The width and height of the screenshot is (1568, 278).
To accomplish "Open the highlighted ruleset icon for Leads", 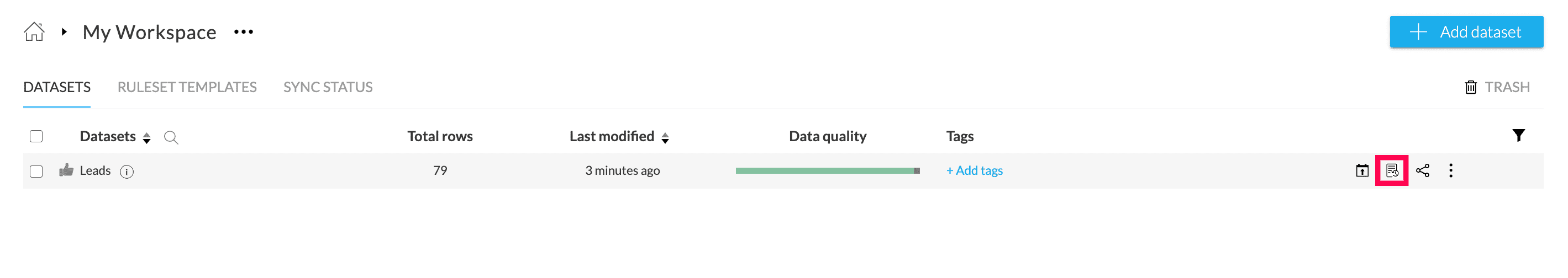I will pyautogui.click(x=1392, y=171).
